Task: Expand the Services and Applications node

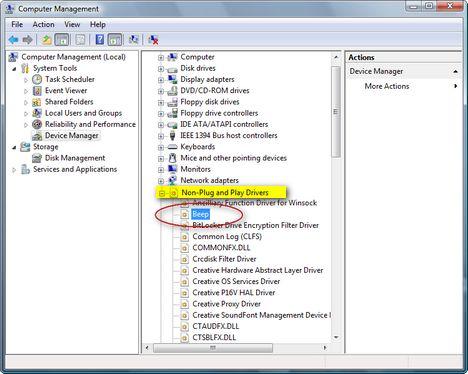Action: (14, 170)
